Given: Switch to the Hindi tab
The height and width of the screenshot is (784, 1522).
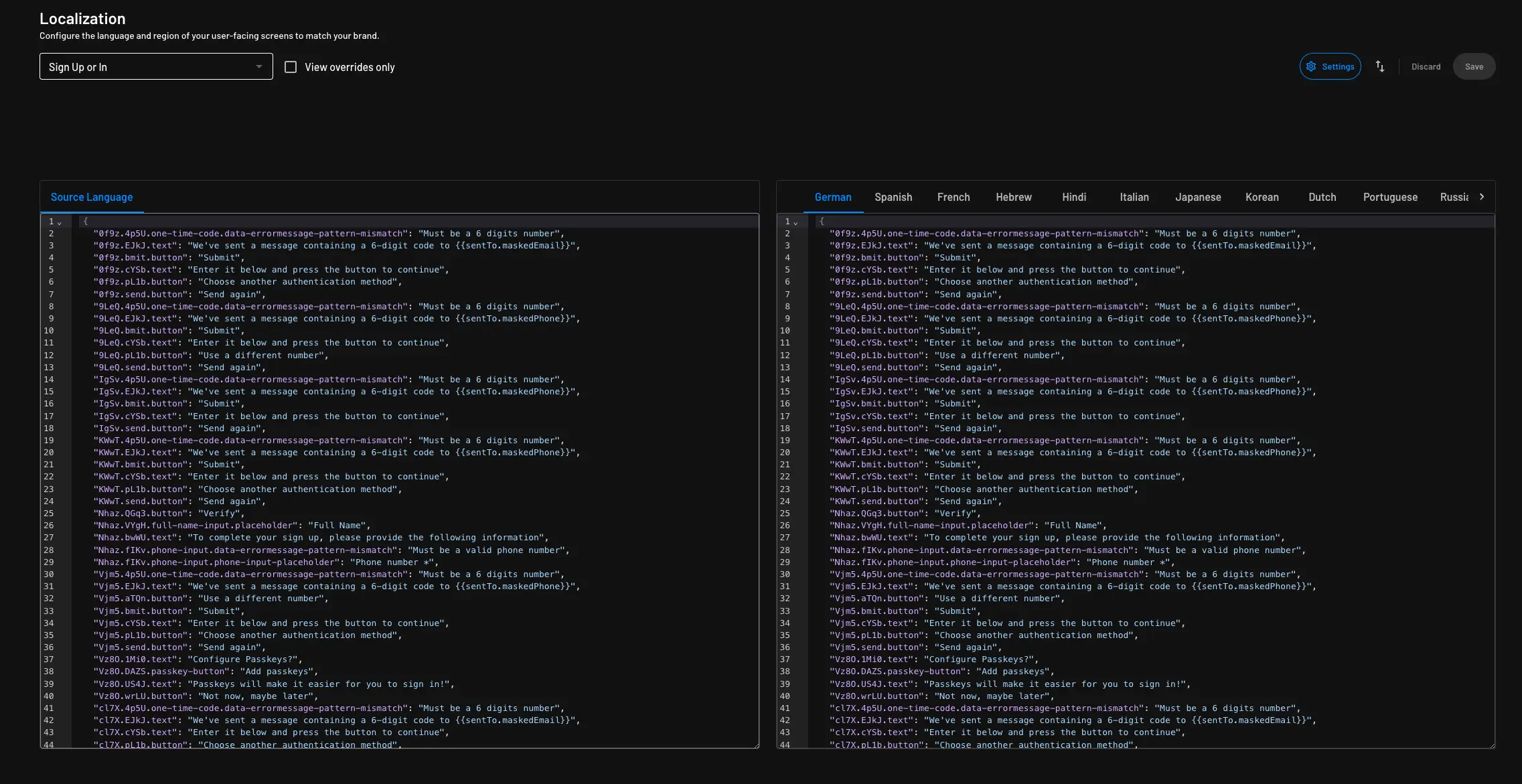Looking at the screenshot, I should (x=1074, y=197).
